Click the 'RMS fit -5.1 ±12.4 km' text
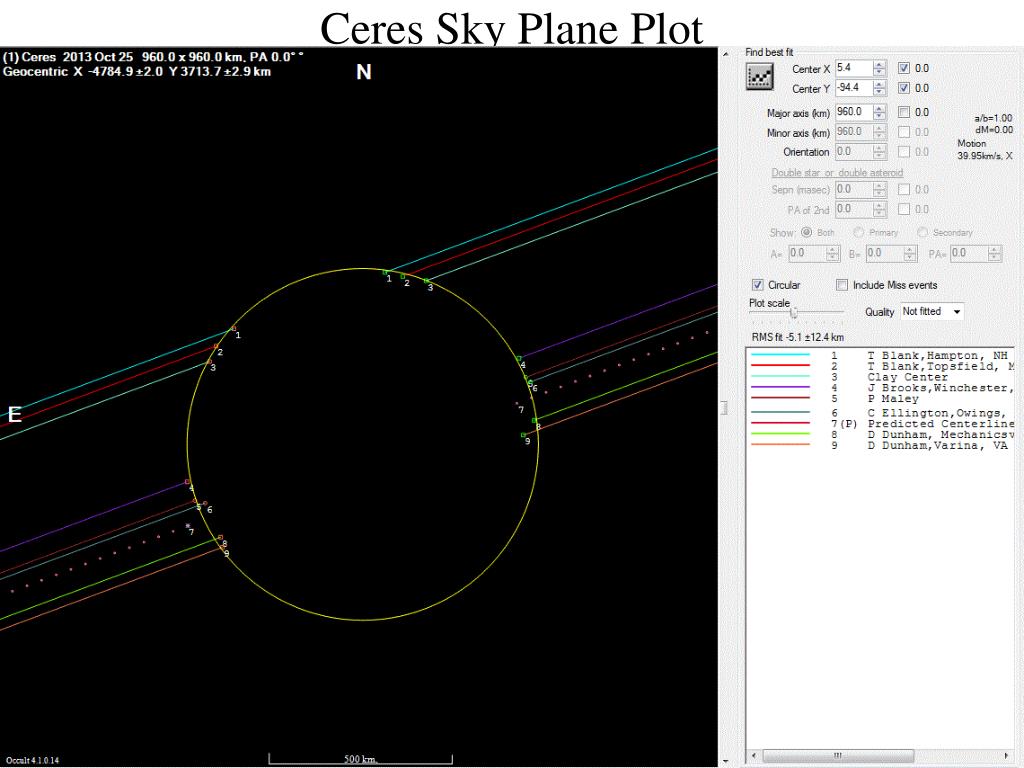 click(798, 338)
